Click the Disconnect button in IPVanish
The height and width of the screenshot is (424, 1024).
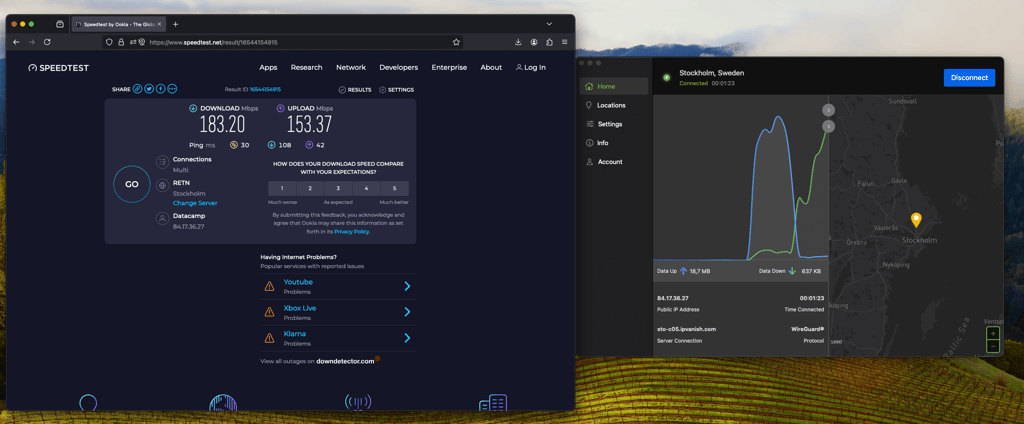pyautogui.click(x=969, y=78)
